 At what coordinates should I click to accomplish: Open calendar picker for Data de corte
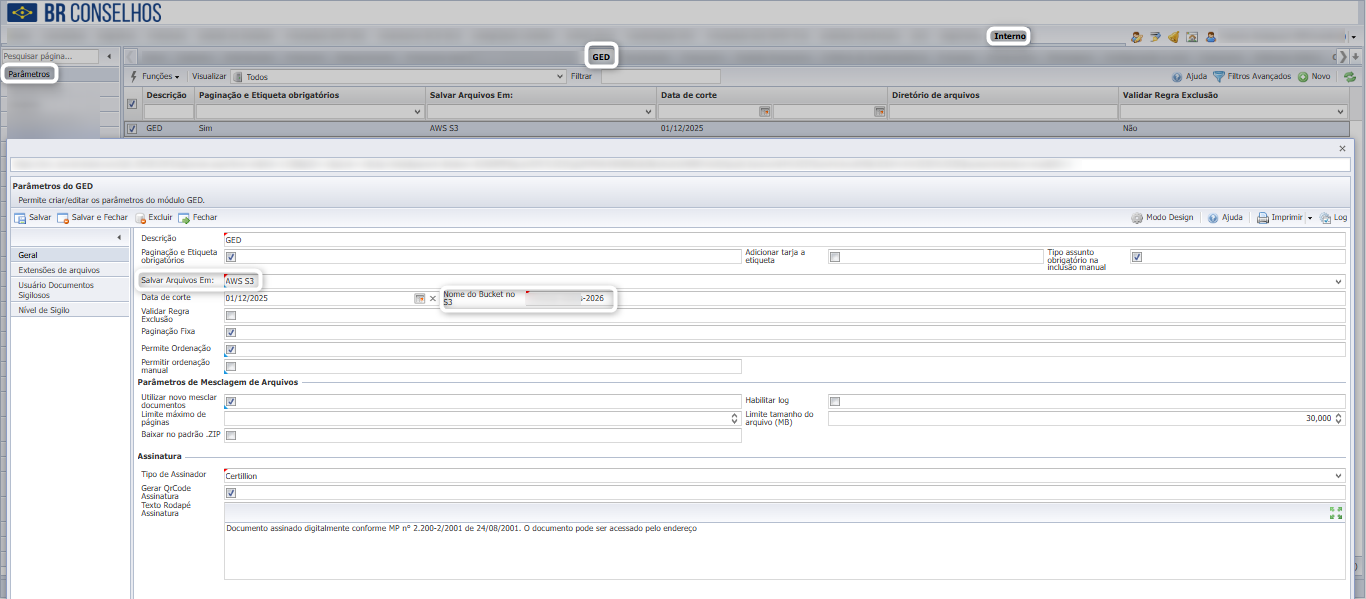tap(420, 298)
